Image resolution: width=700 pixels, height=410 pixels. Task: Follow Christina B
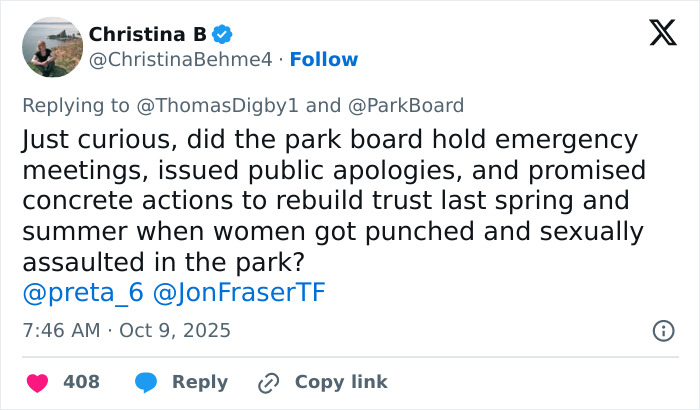(x=323, y=60)
